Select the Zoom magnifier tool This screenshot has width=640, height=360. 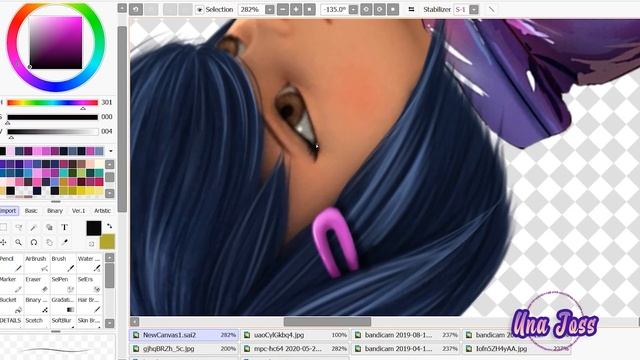point(19,242)
